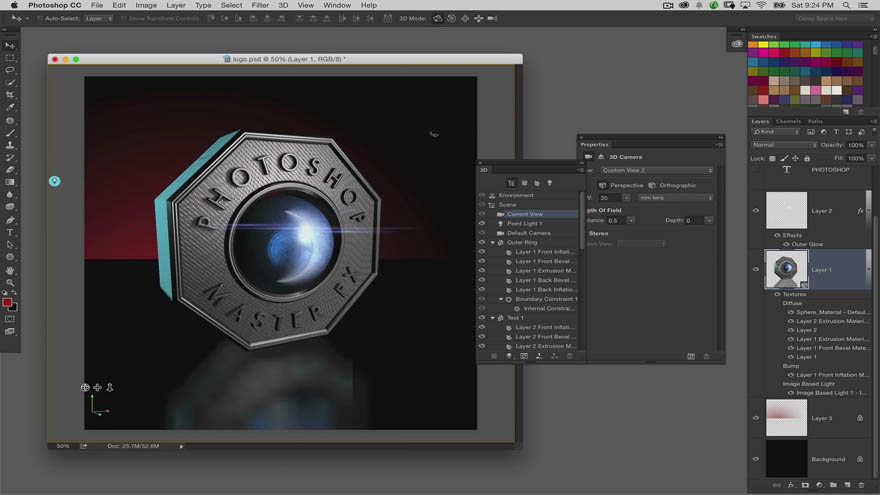
Task: Toggle visibility of Point Light 1
Action: [482, 223]
